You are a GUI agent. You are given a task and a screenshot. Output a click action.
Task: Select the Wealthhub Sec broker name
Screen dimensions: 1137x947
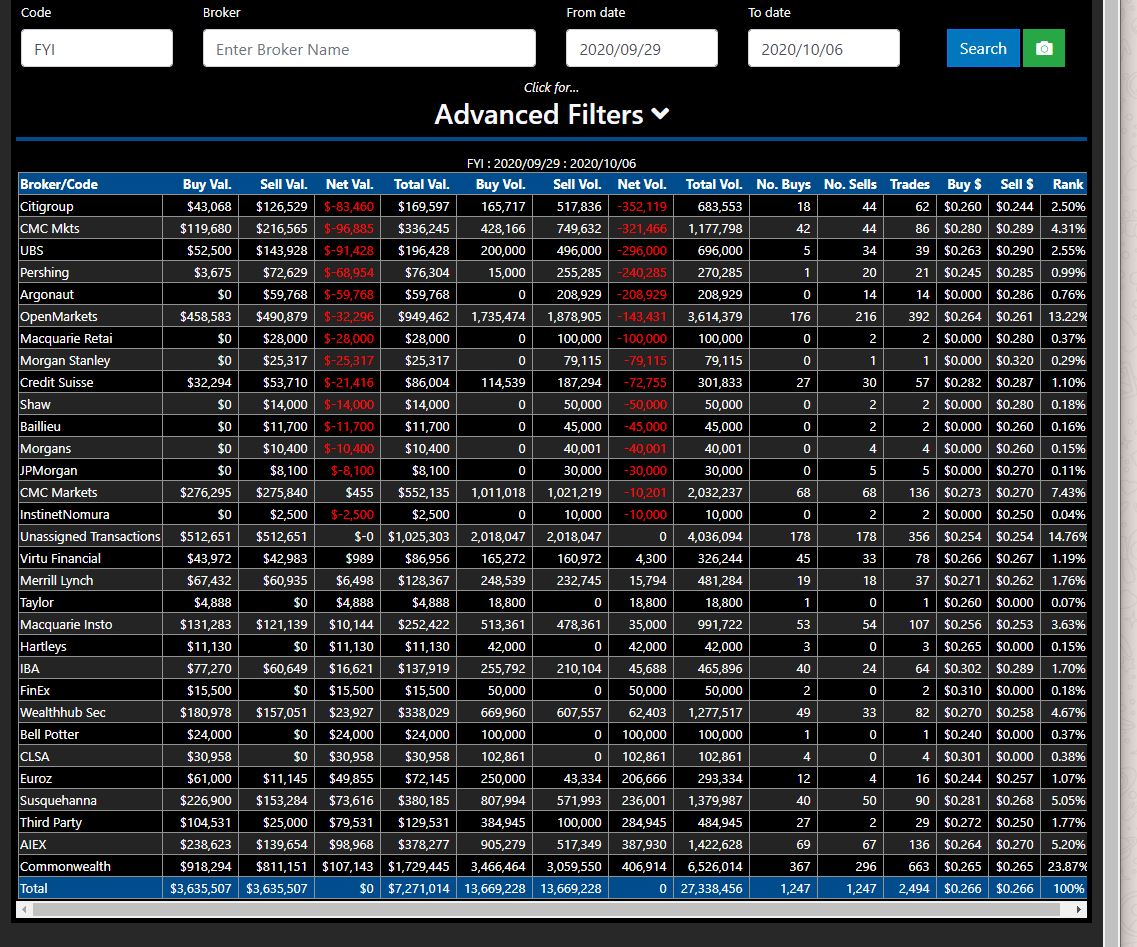[62, 712]
